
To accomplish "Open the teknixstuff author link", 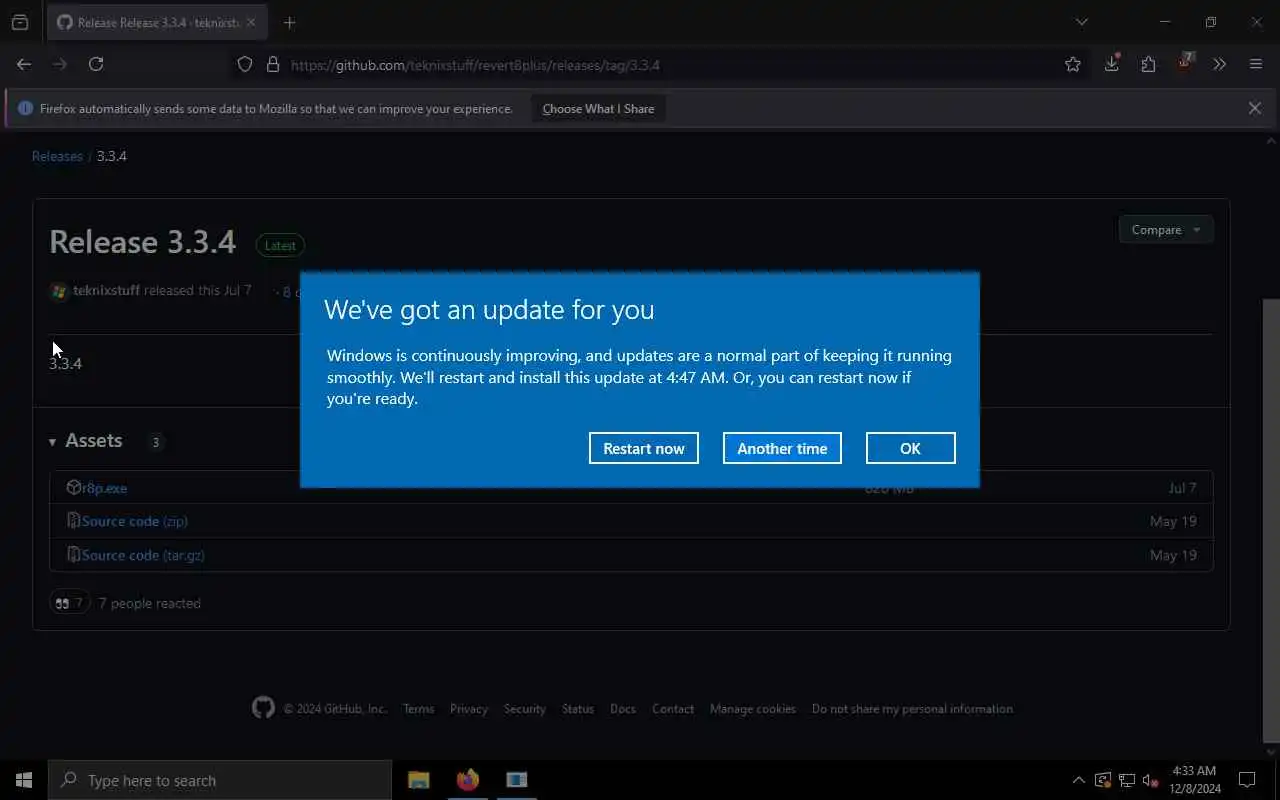I will tap(106, 290).
